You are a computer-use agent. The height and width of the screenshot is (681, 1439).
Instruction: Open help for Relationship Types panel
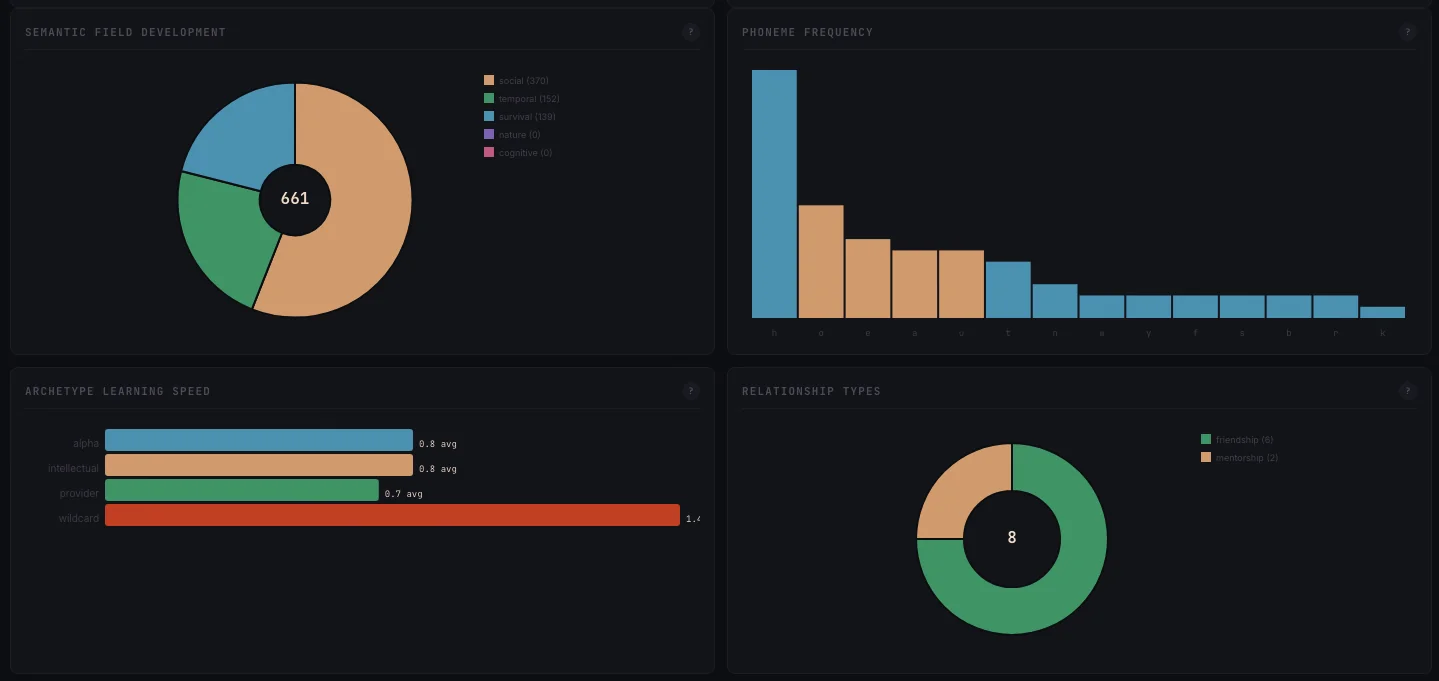(1408, 390)
